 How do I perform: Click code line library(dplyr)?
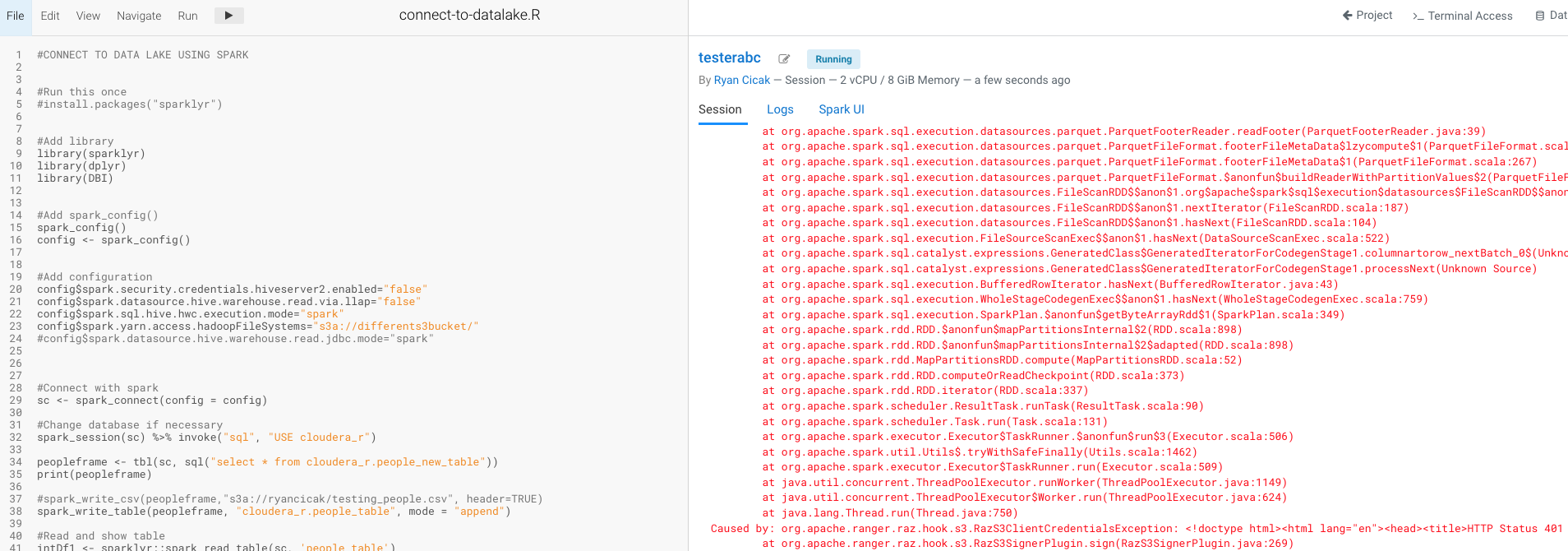click(x=81, y=166)
